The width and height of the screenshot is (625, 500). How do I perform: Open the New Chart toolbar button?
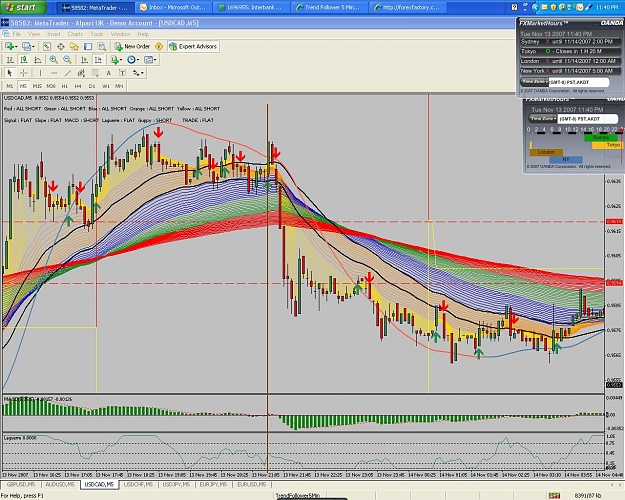point(9,47)
